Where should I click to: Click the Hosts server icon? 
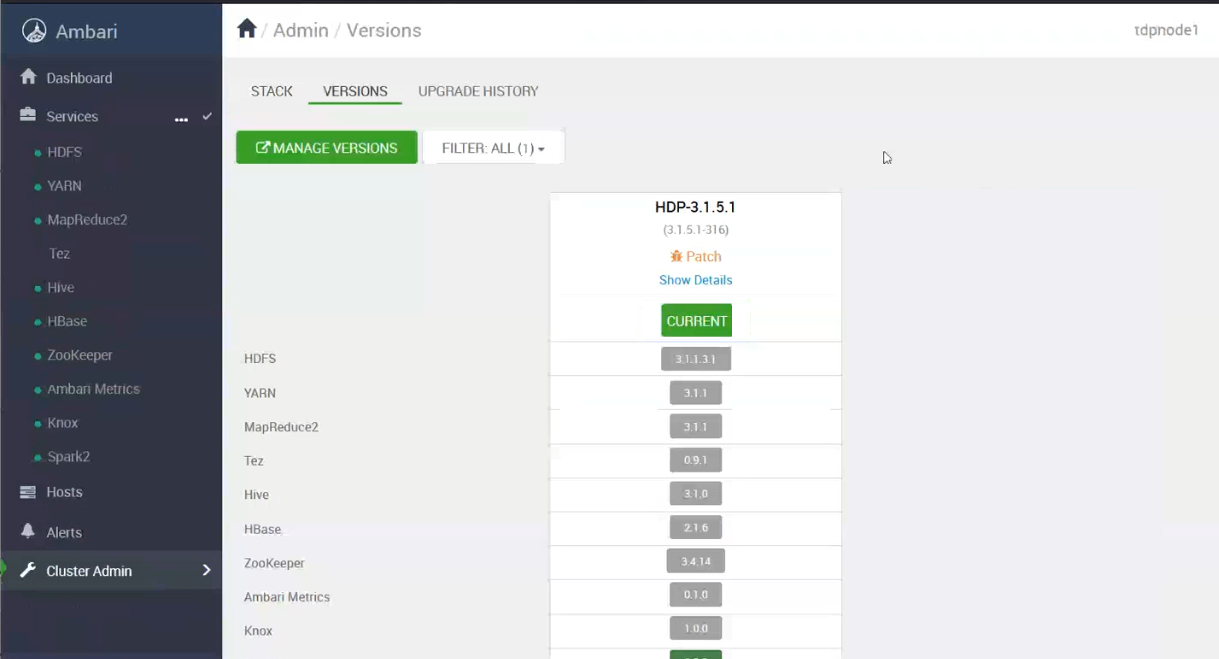(x=28, y=492)
